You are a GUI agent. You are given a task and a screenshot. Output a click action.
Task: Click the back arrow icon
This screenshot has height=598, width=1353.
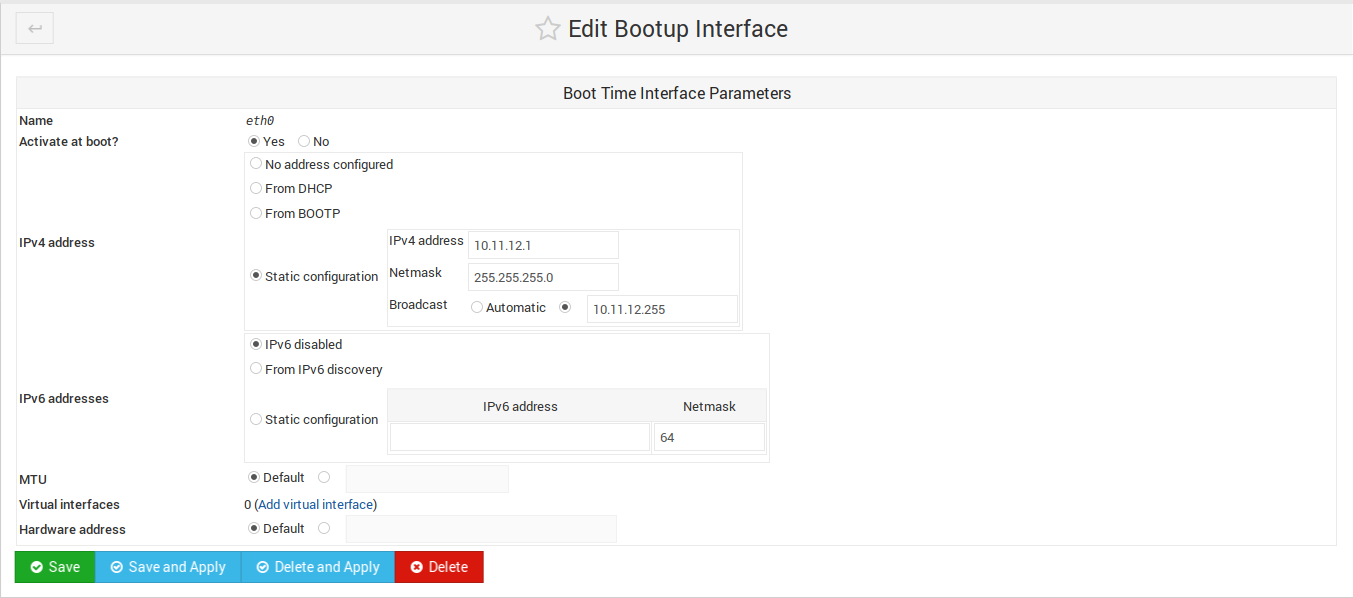click(x=35, y=29)
